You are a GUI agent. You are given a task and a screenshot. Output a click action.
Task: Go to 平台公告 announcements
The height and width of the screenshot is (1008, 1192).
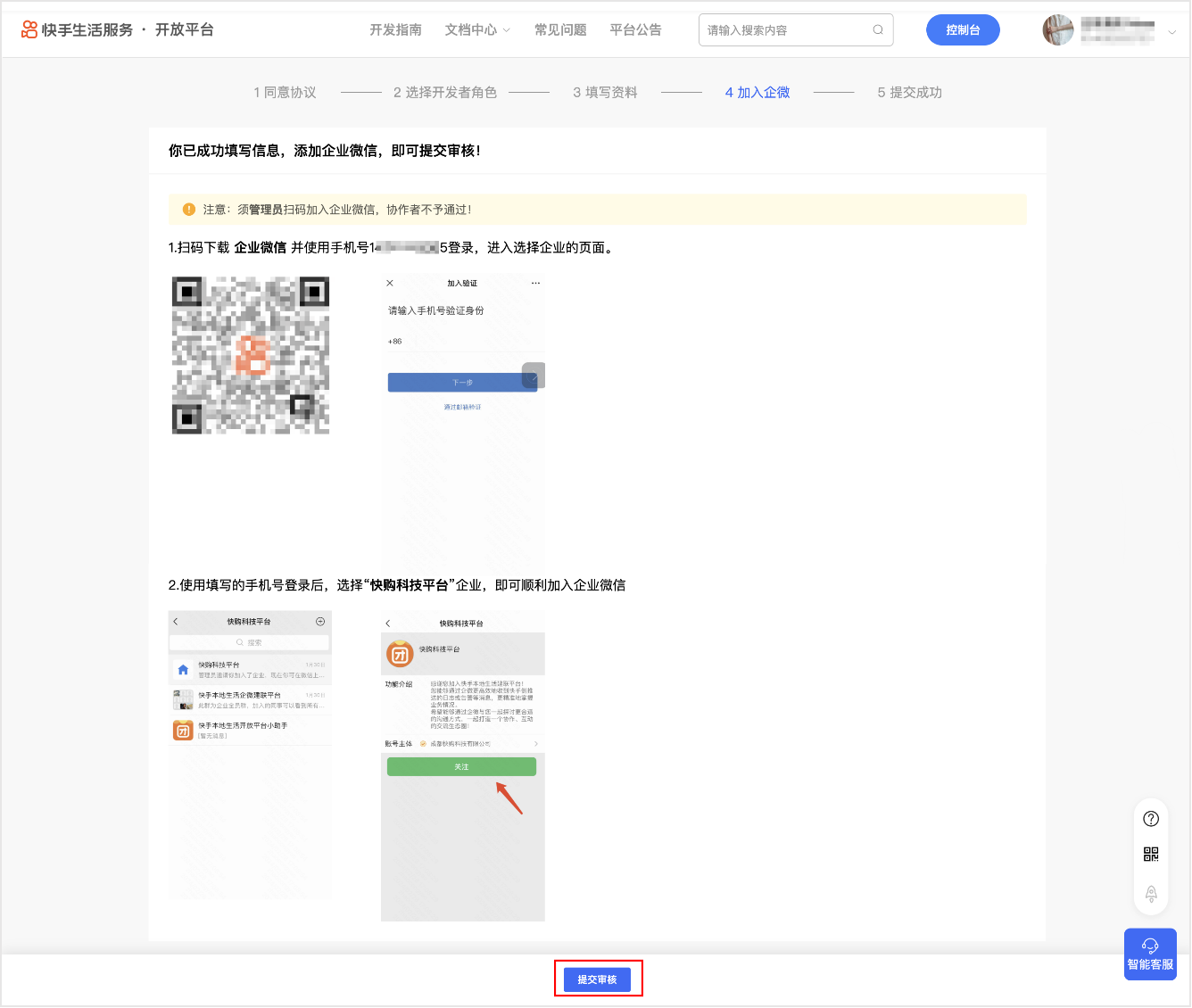[635, 29]
